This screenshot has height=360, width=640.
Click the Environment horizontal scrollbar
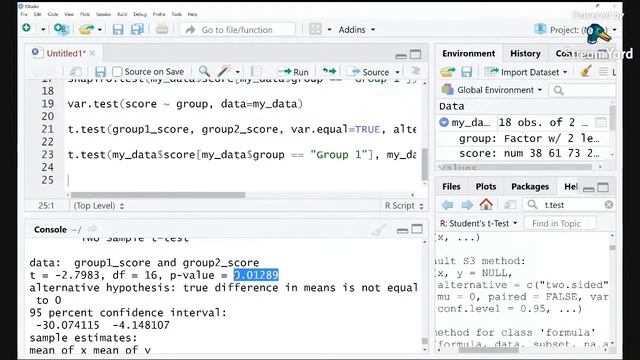[515, 167]
